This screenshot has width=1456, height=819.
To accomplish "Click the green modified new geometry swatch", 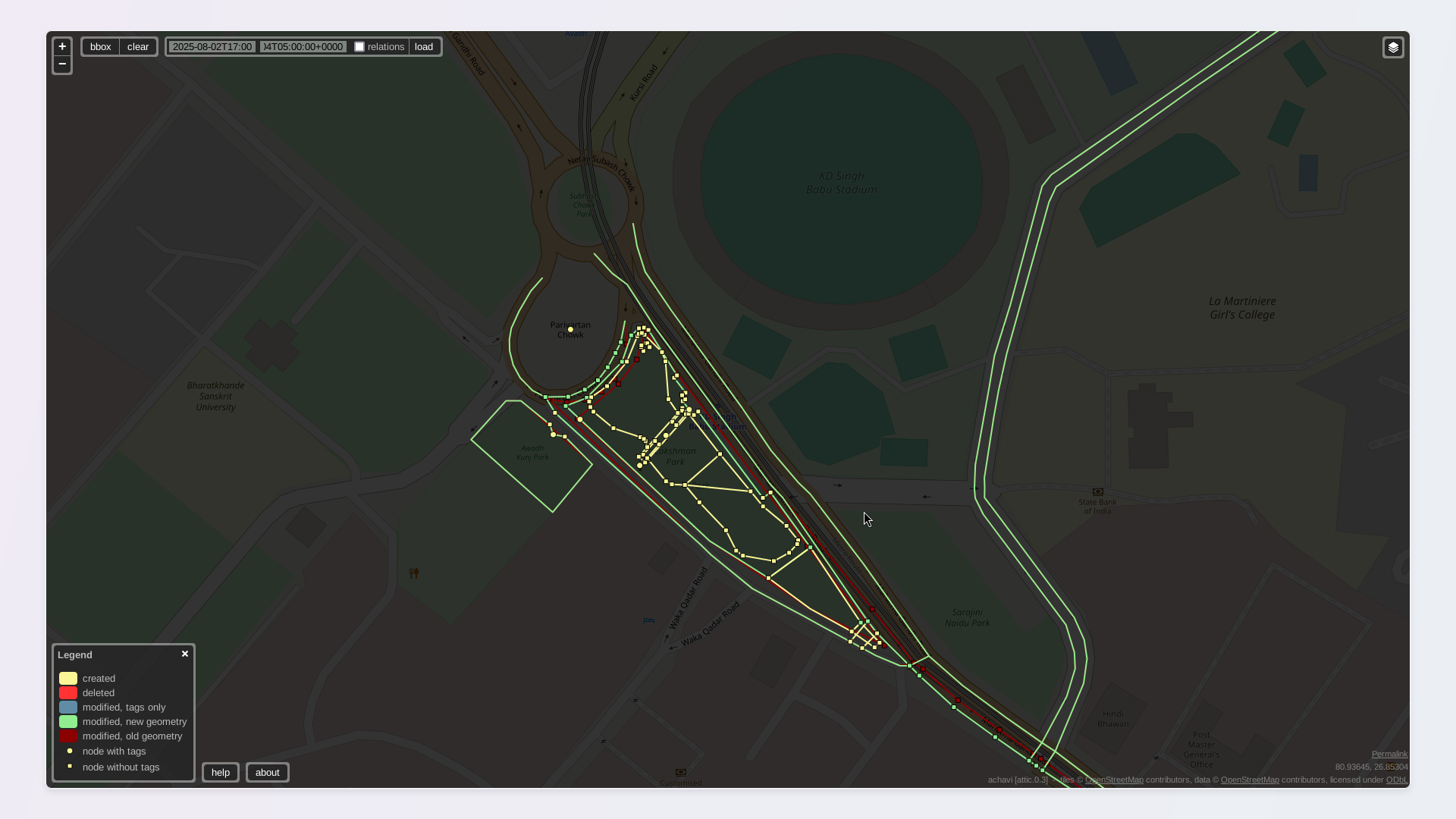I will 68,722.
